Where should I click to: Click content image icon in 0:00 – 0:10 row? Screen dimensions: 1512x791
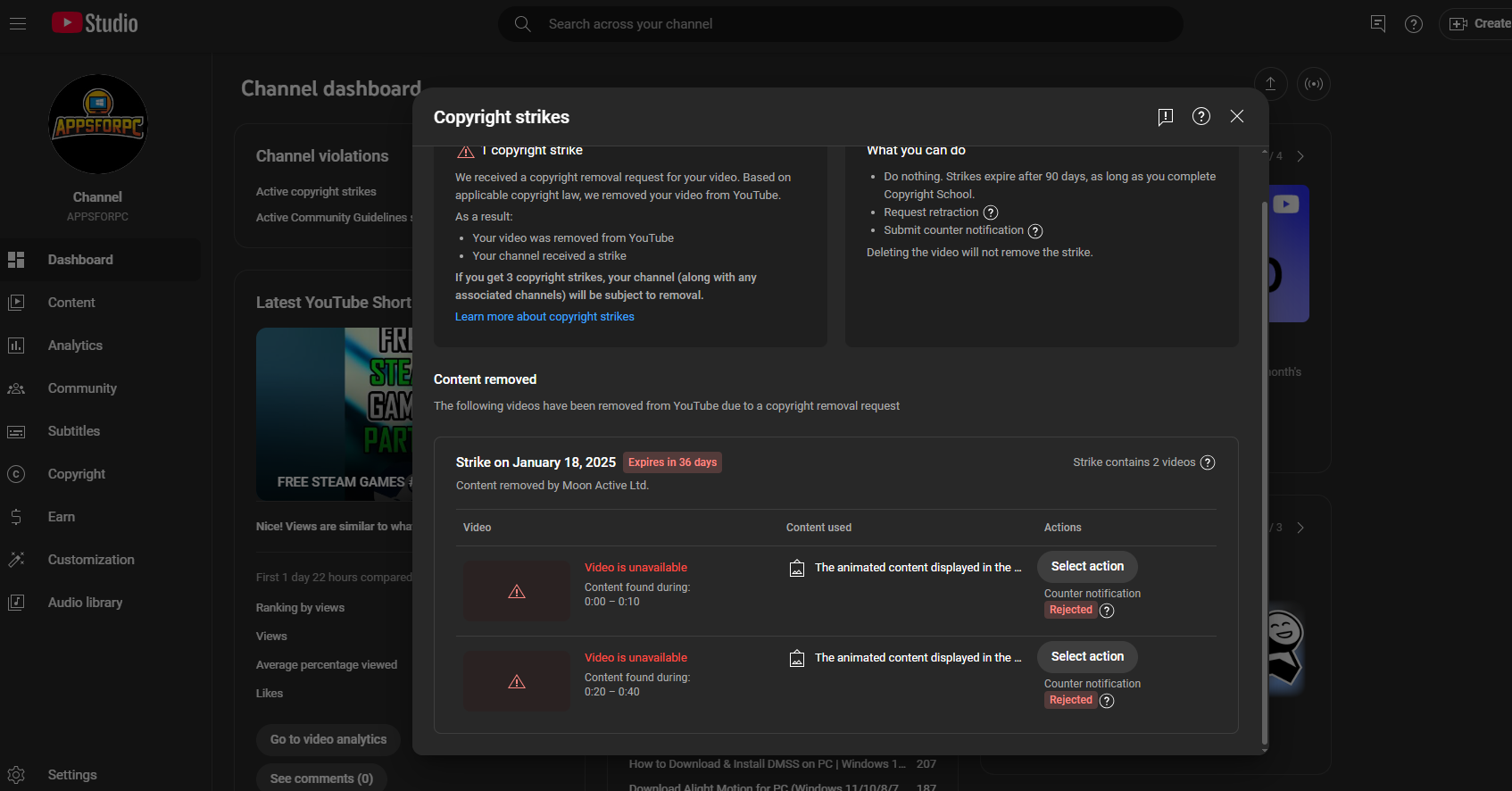(x=797, y=569)
